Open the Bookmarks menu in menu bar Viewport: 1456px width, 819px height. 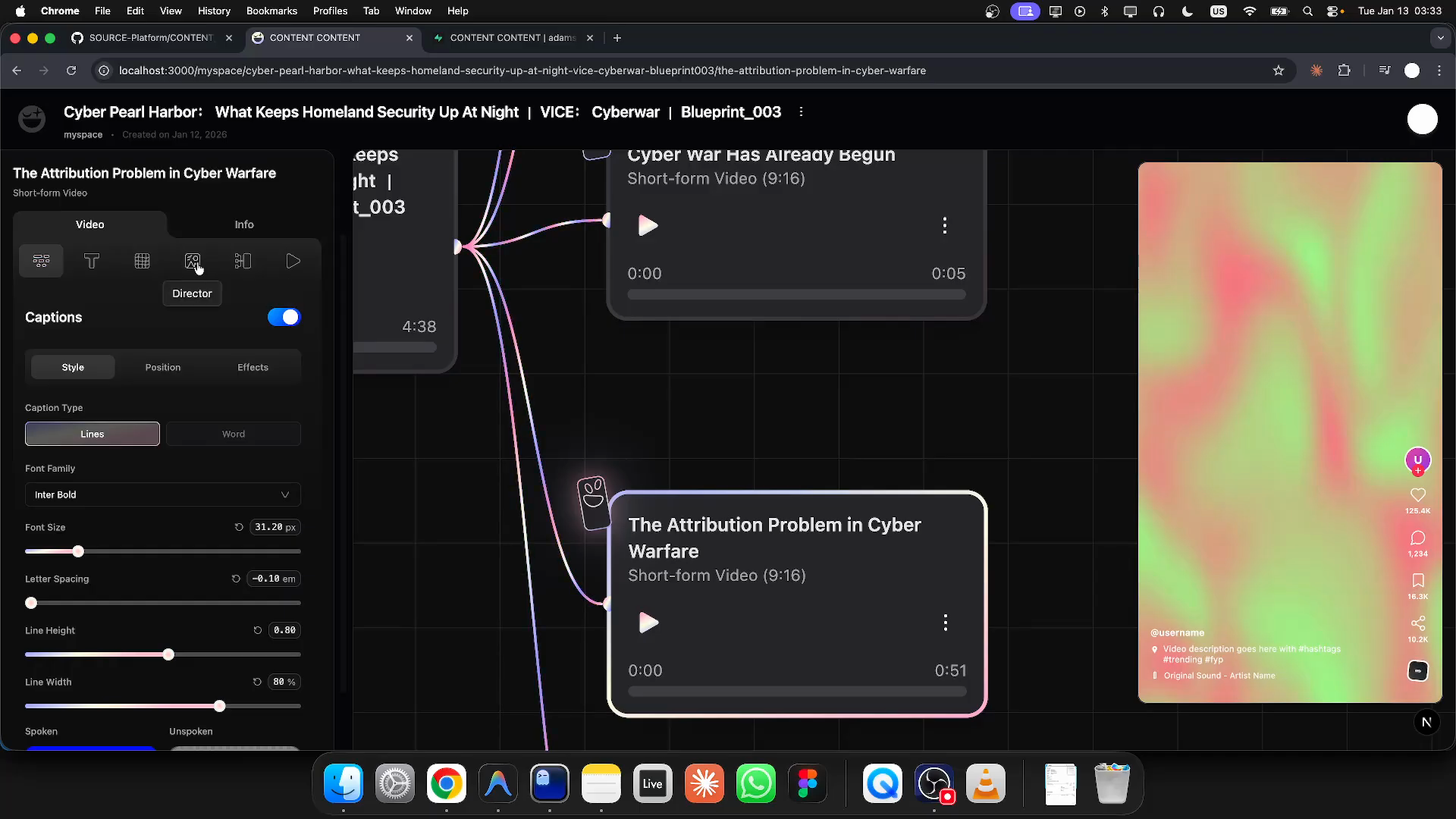[x=271, y=11]
